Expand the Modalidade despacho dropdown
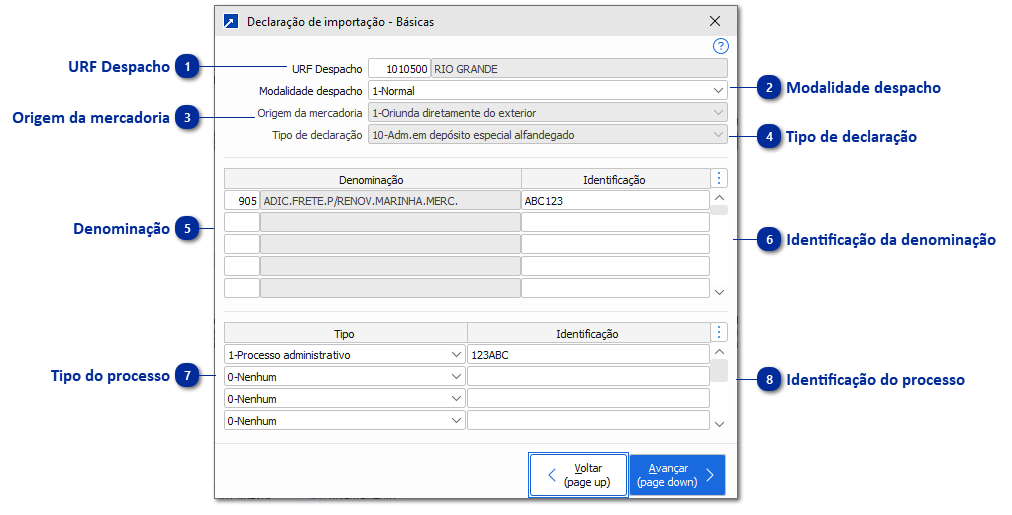This screenshot has width=1012, height=515. 718,90
